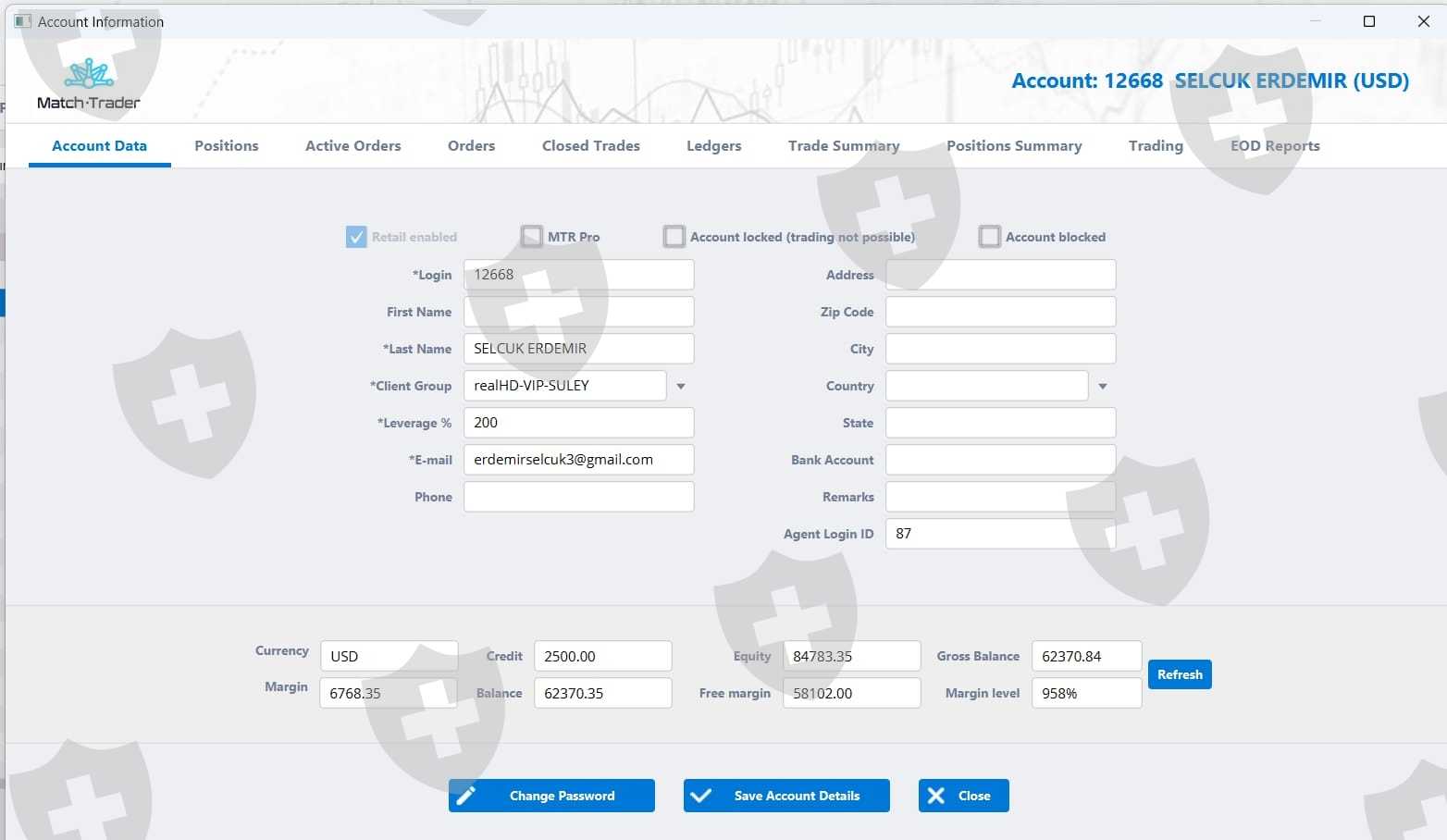Maximize the Account Information window
Image resolution: width=1447 pixels, height=840 pixels.
point(1369,21)
